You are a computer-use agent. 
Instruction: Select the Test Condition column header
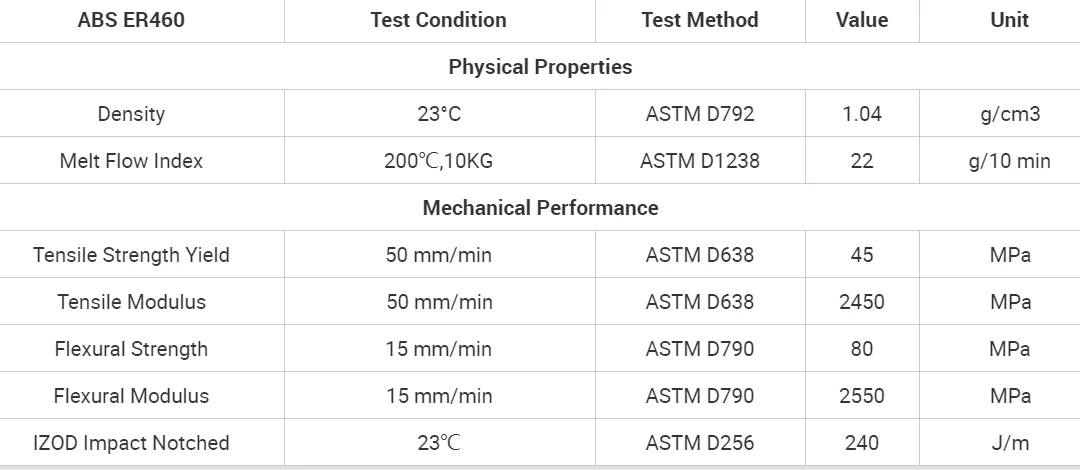click(439, 20)
